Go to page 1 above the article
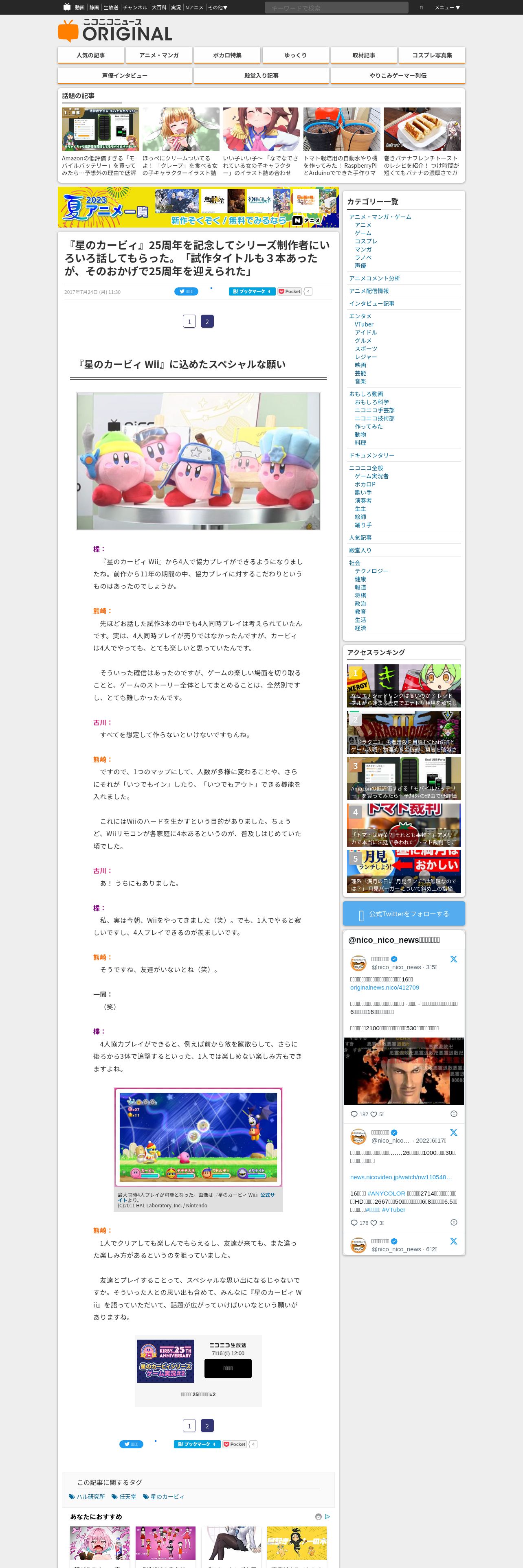This screenshot has width=523, height=1568. 189,322
